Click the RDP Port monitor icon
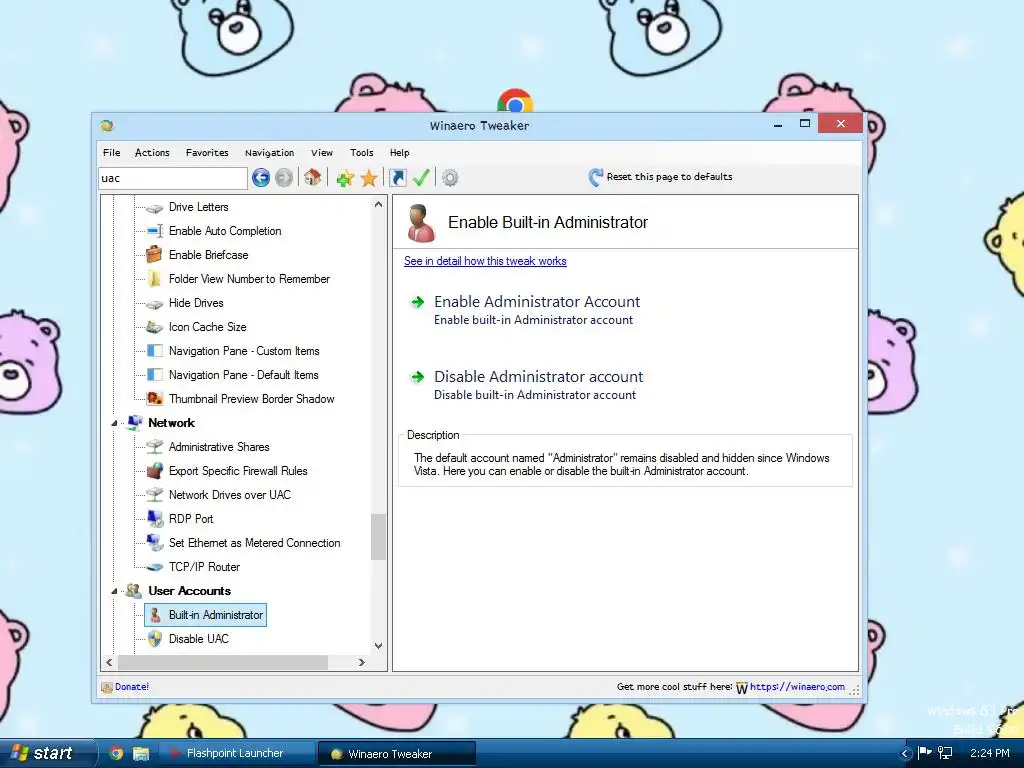 (155, 519)
